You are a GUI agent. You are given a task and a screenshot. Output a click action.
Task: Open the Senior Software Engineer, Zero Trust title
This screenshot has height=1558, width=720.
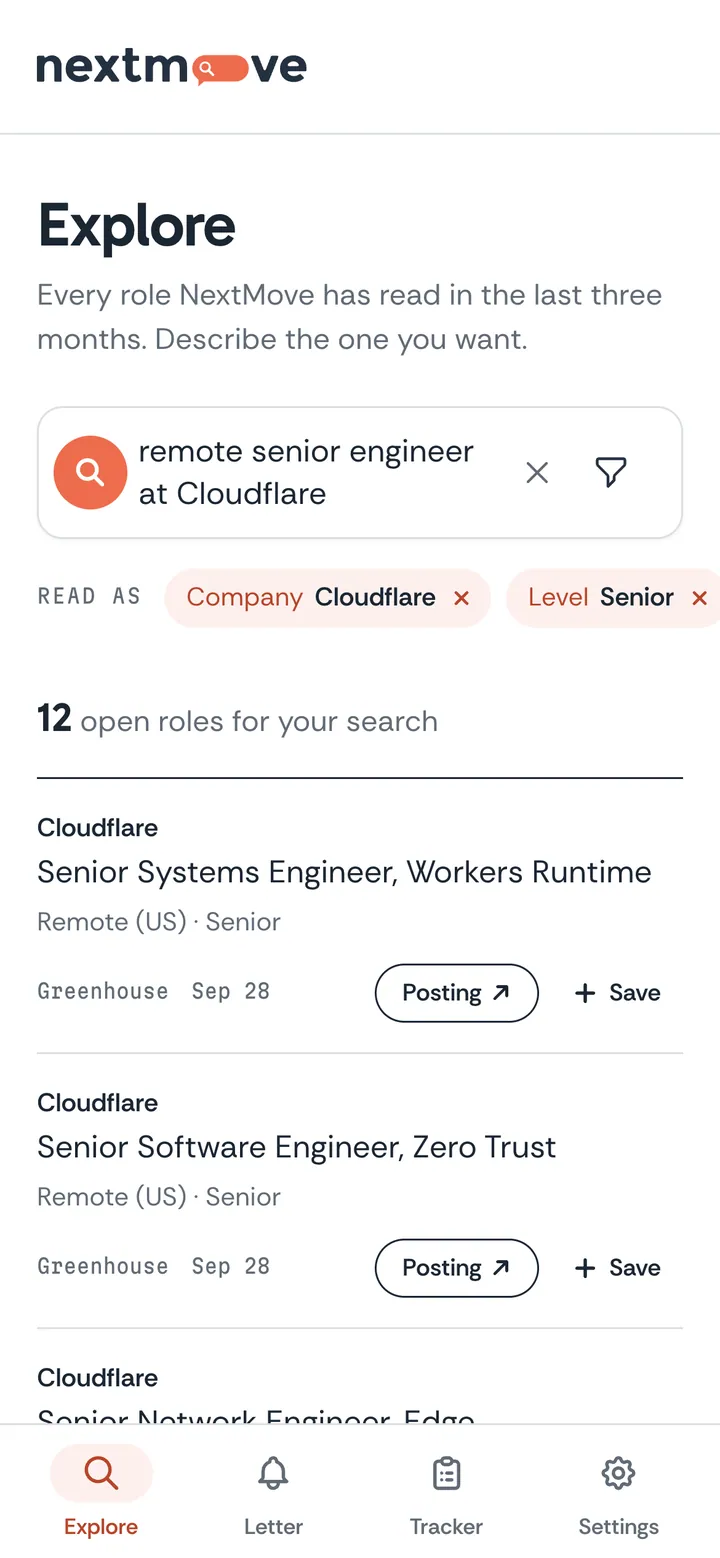click(x=296, y=1147)
